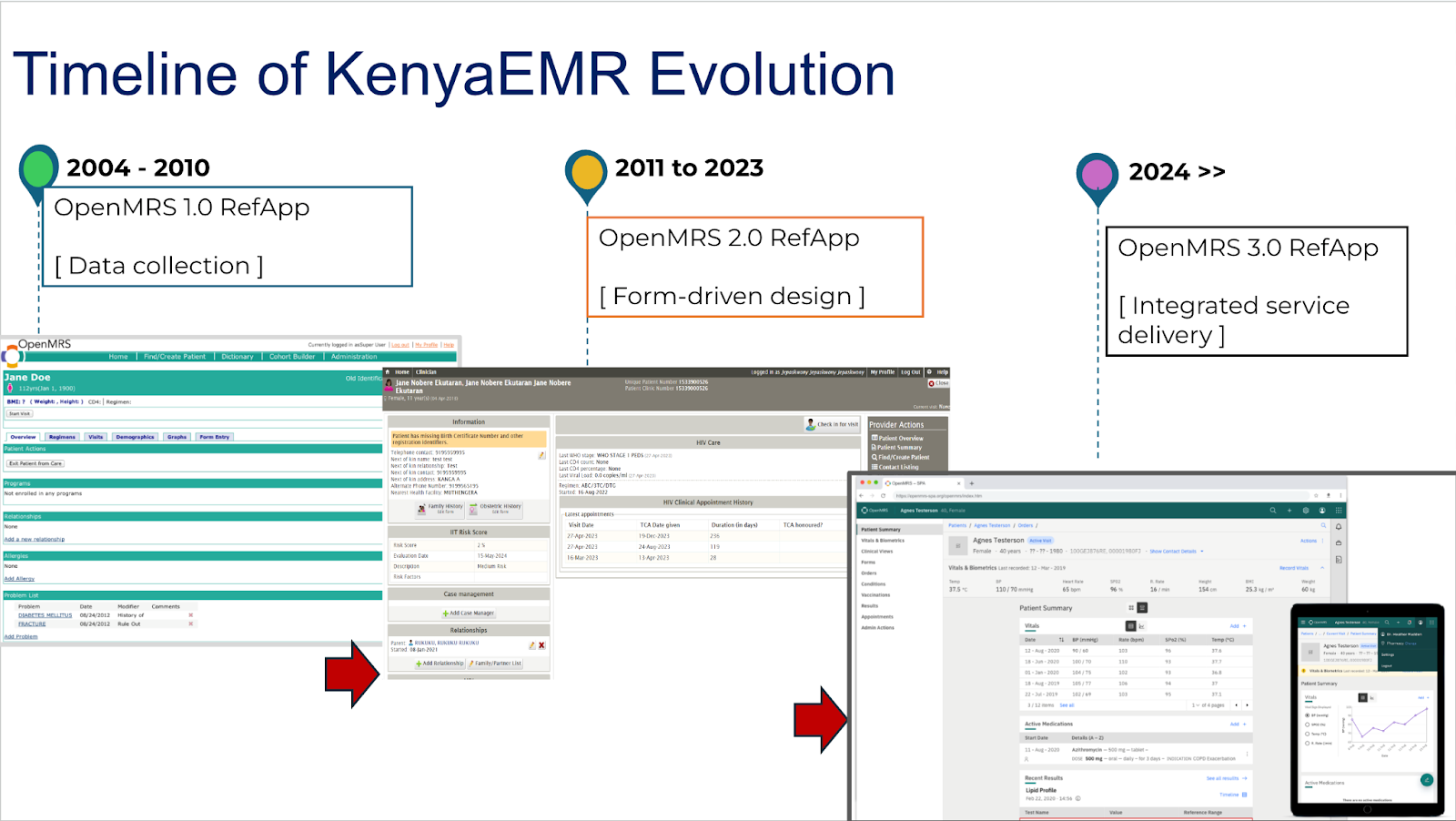Viewport: 1456px width, 821px height.
Task: Click Log Out in KenyaEMR 2.0 header
Action: (x=911, y=372)
